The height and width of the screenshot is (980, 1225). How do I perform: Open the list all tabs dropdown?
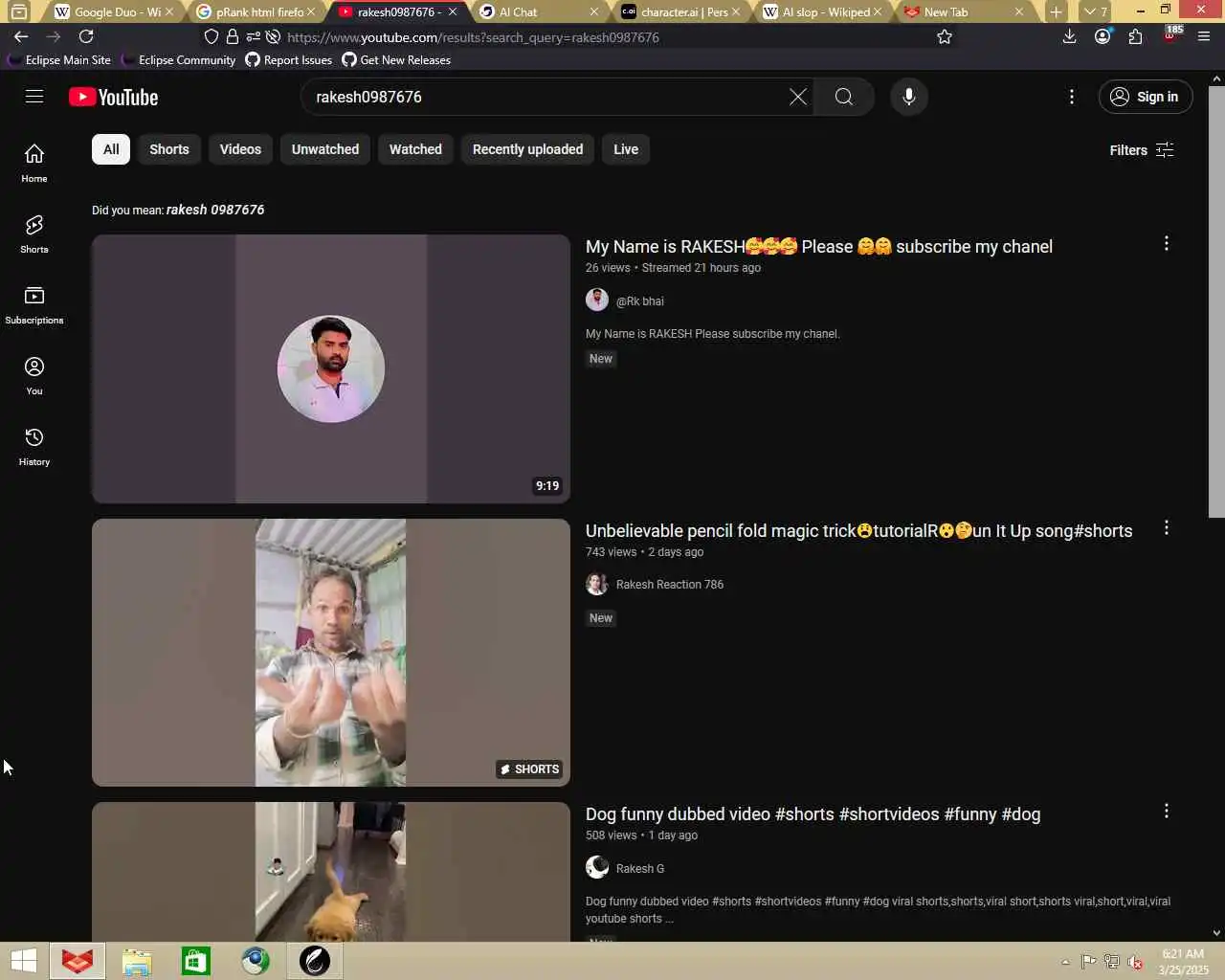(1095, 11)
